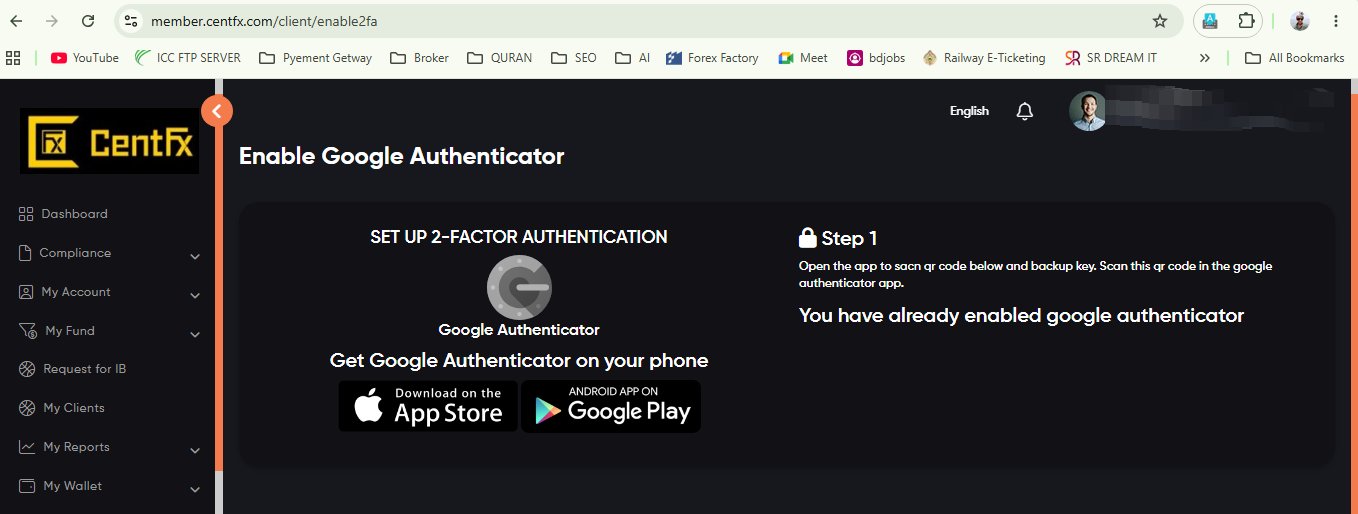This screenshot has width=1358, height=514.
Task: Open Dashboard in the sidebar
Action: point(62,214)
